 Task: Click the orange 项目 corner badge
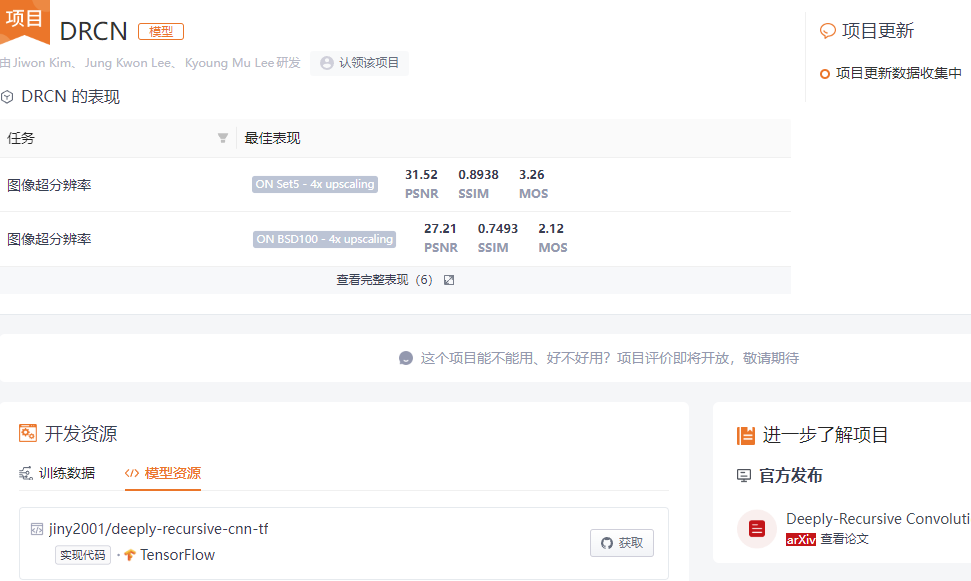pyautogui.click(x=24, y=20)
